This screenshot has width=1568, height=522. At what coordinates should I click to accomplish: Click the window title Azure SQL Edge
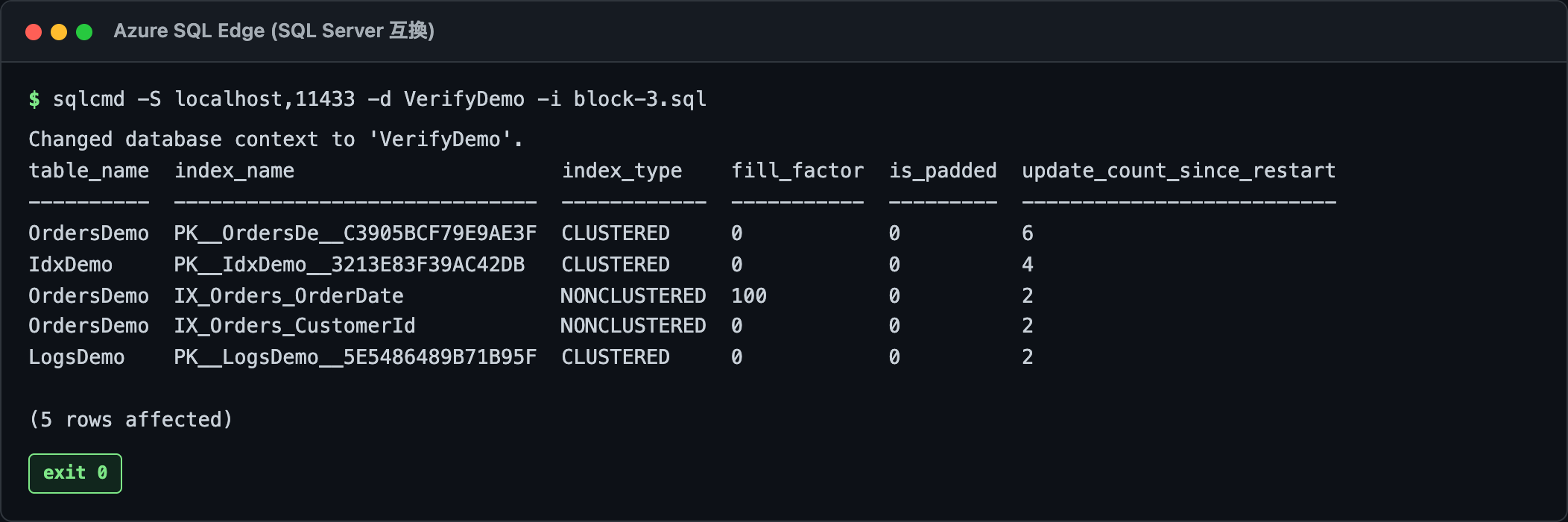point(274,31)
